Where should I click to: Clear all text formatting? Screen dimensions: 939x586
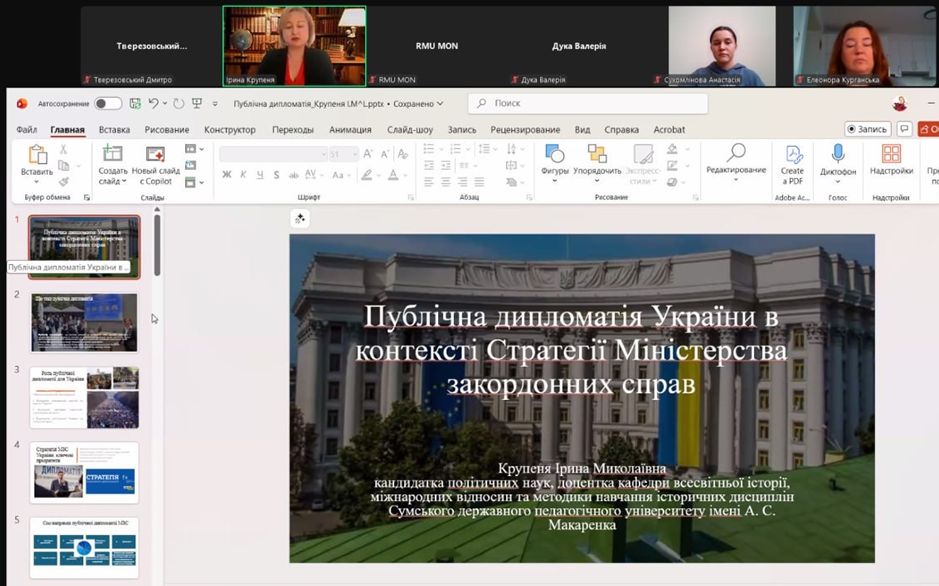coord(403,154)
